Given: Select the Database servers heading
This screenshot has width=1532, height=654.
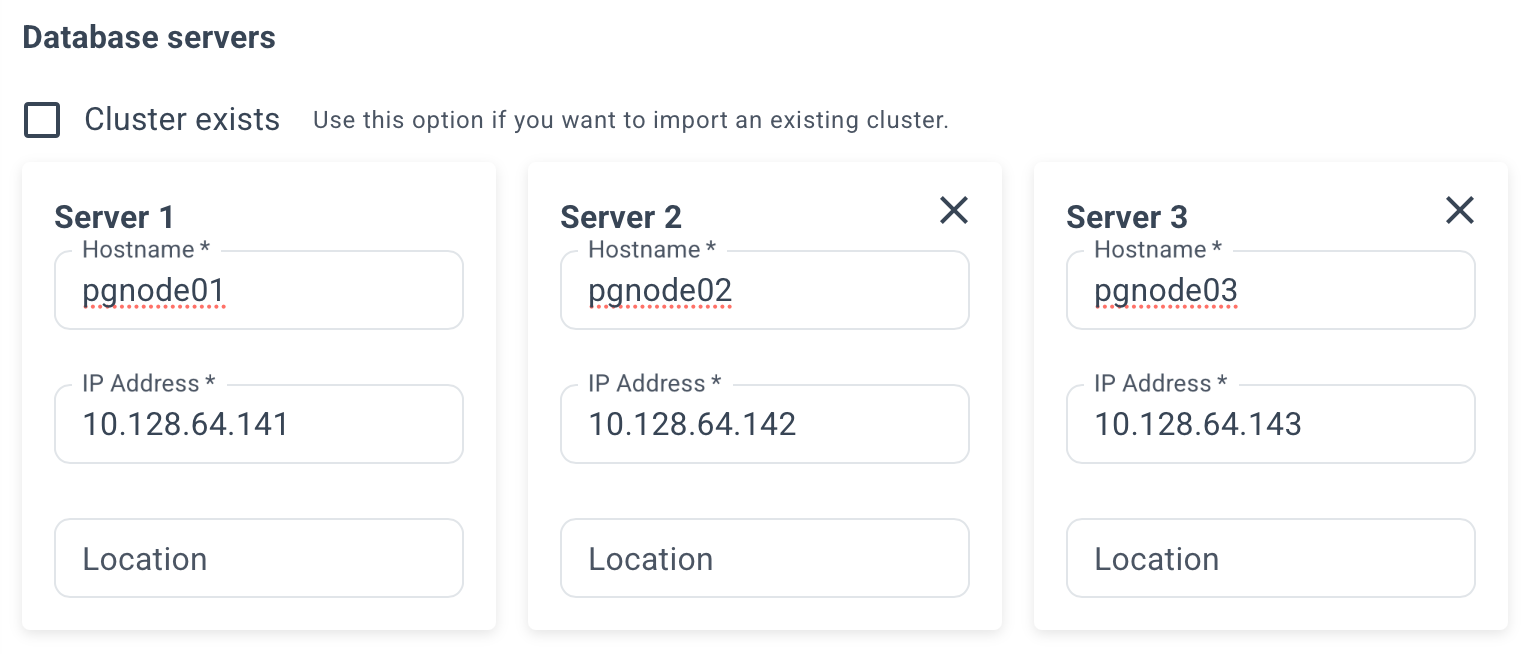Looking at the screenshot, I should click(x=149, y=38).
